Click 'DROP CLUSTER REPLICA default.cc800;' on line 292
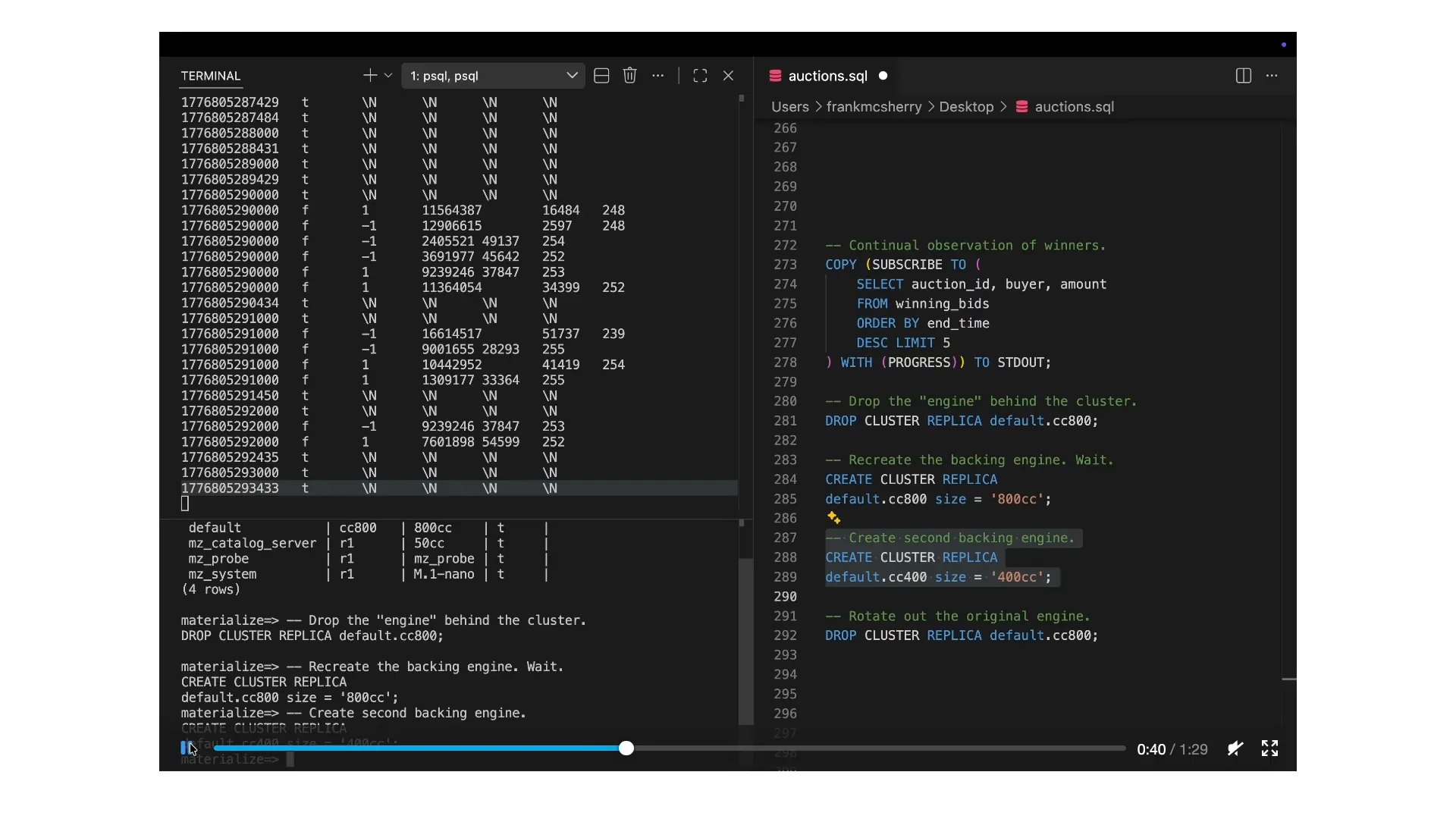The width and height of the screenshot is (1456, 819). pyautogui.click(x=962, y=635)
